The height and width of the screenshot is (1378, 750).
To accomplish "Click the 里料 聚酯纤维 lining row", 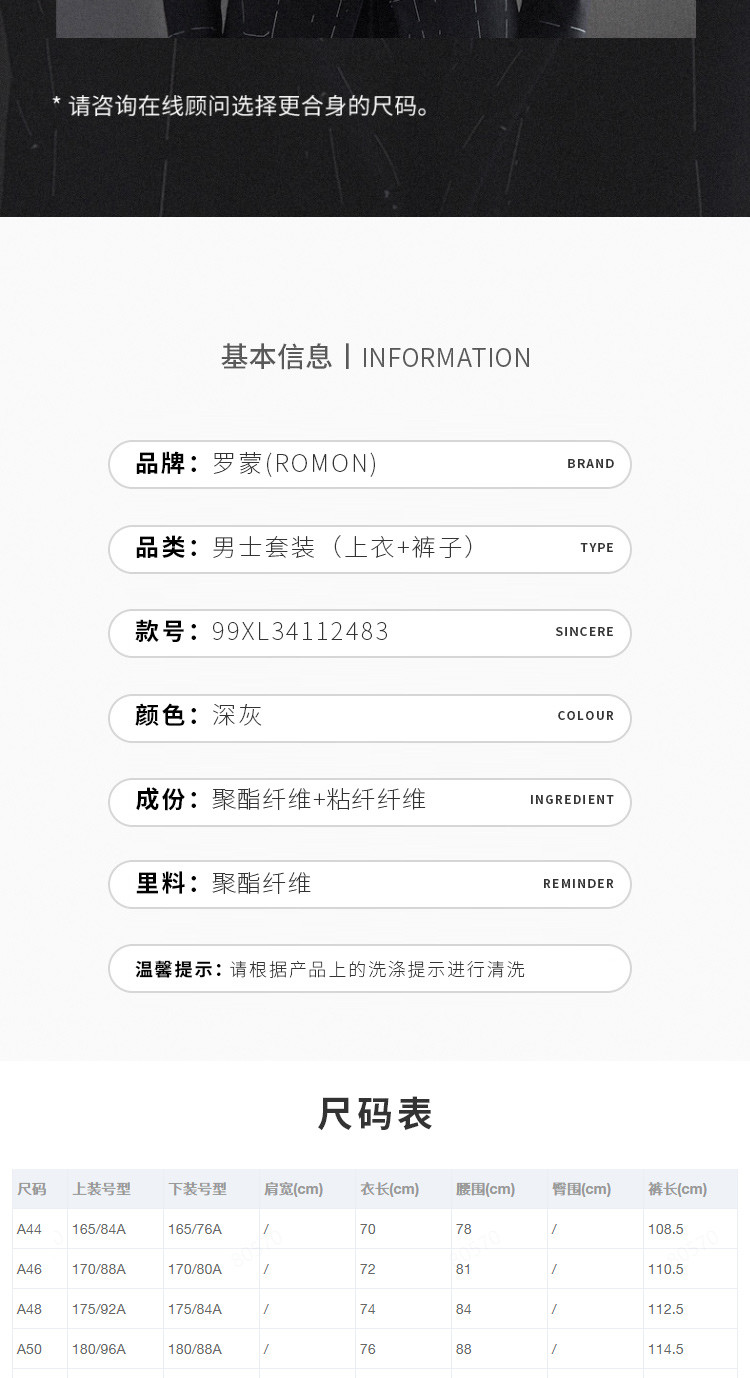I will coord(369,884).
